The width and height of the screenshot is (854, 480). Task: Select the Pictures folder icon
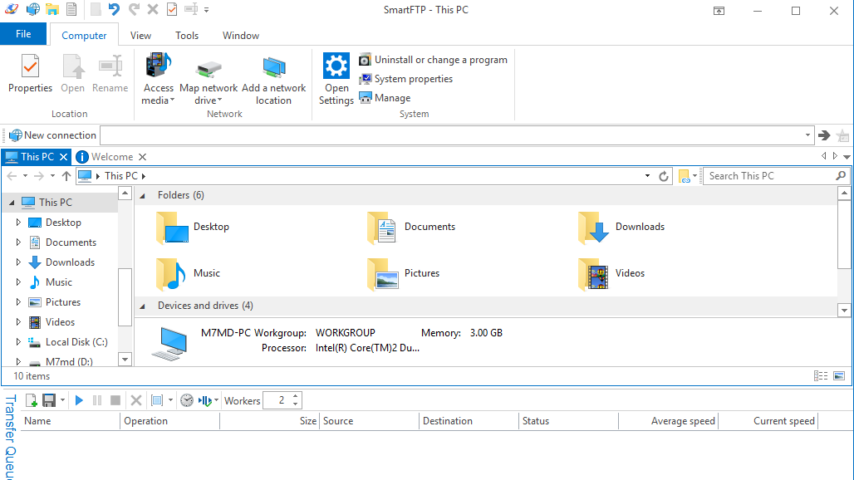click(x=382, y=274)
